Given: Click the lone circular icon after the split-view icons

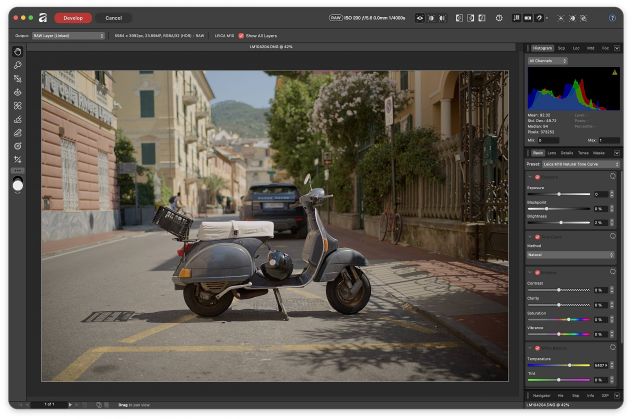Looking at the screenshot, I should 499,18.
